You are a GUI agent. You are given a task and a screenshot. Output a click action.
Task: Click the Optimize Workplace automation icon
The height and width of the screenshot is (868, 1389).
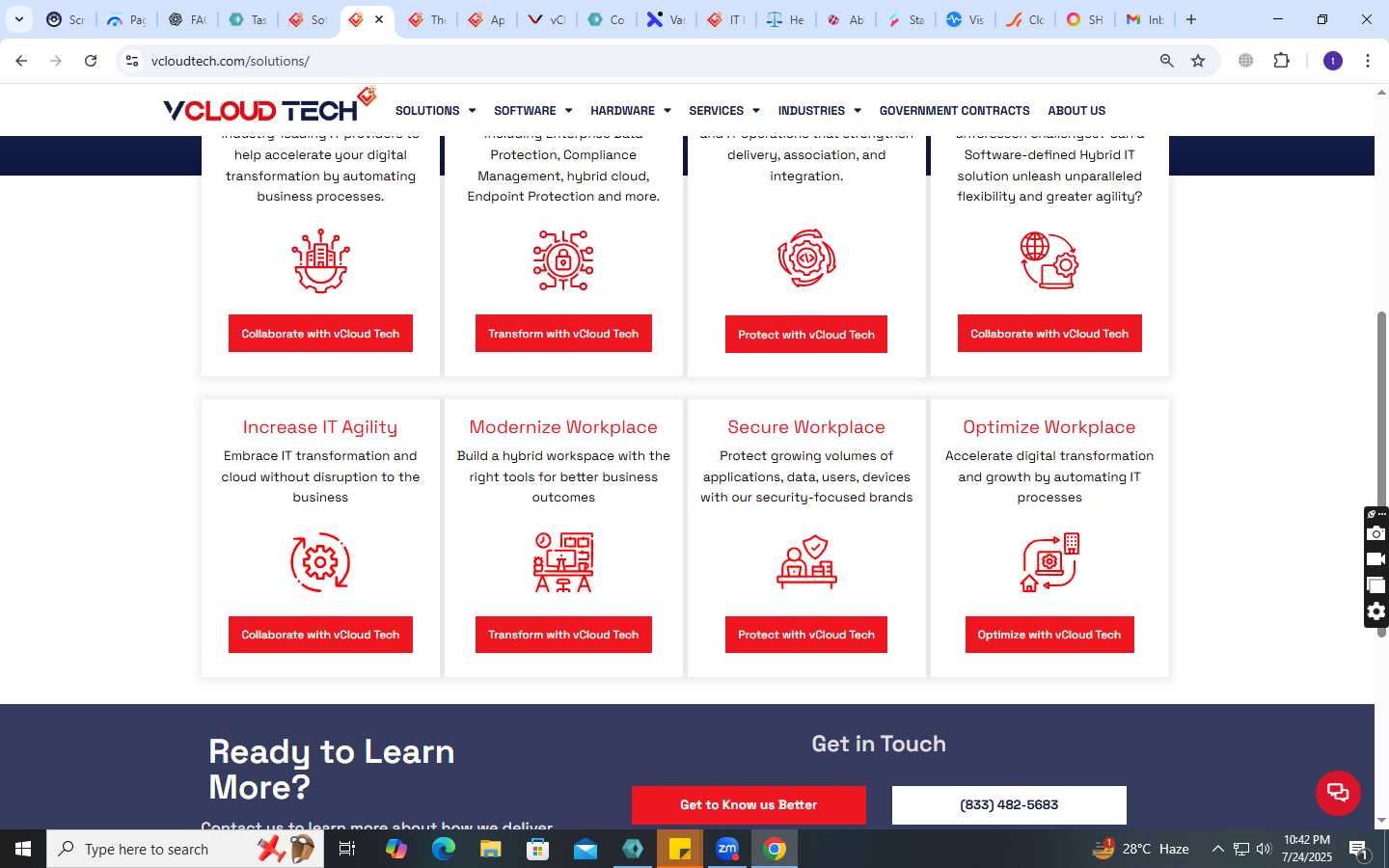pyautogui.click(x=1049, y=561)
